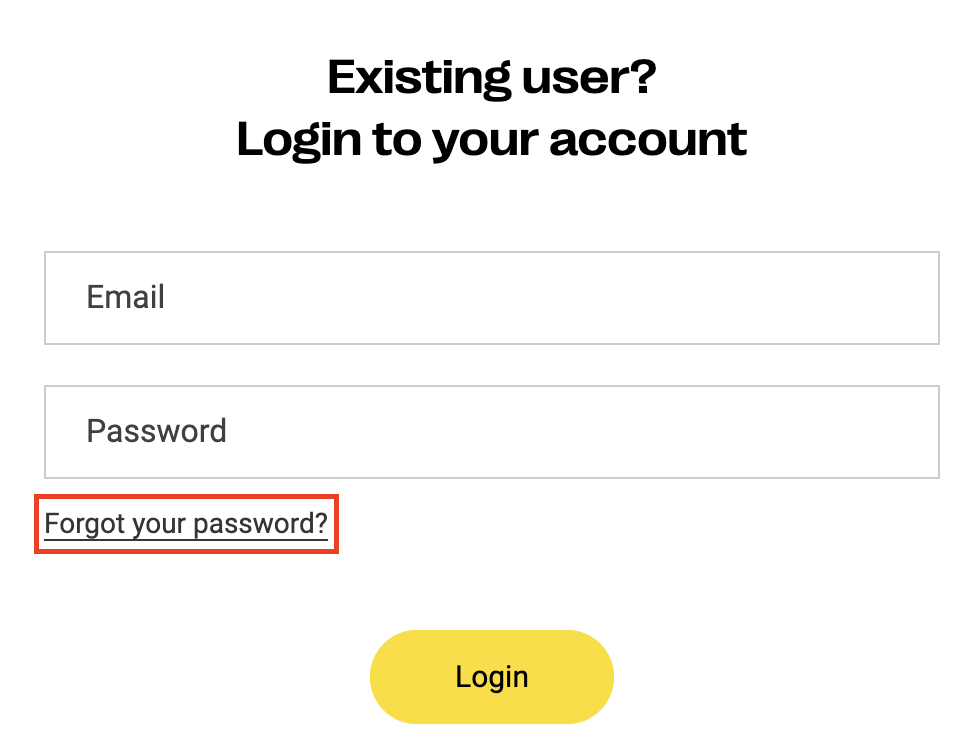Click the "Login to your account" heading
The image size is (980, 752).
[x=491, y=139]
